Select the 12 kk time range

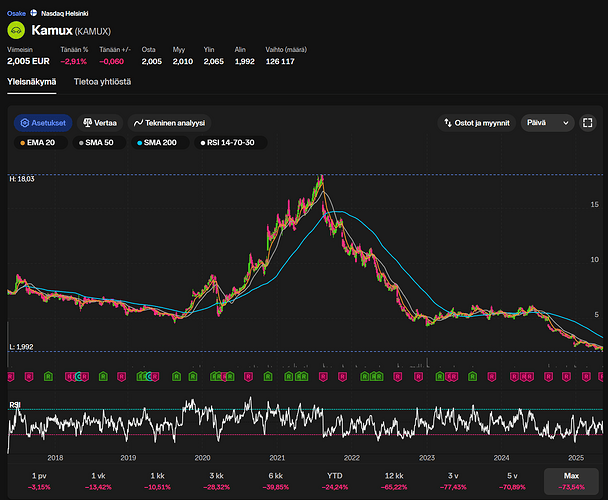pos(394,481)
